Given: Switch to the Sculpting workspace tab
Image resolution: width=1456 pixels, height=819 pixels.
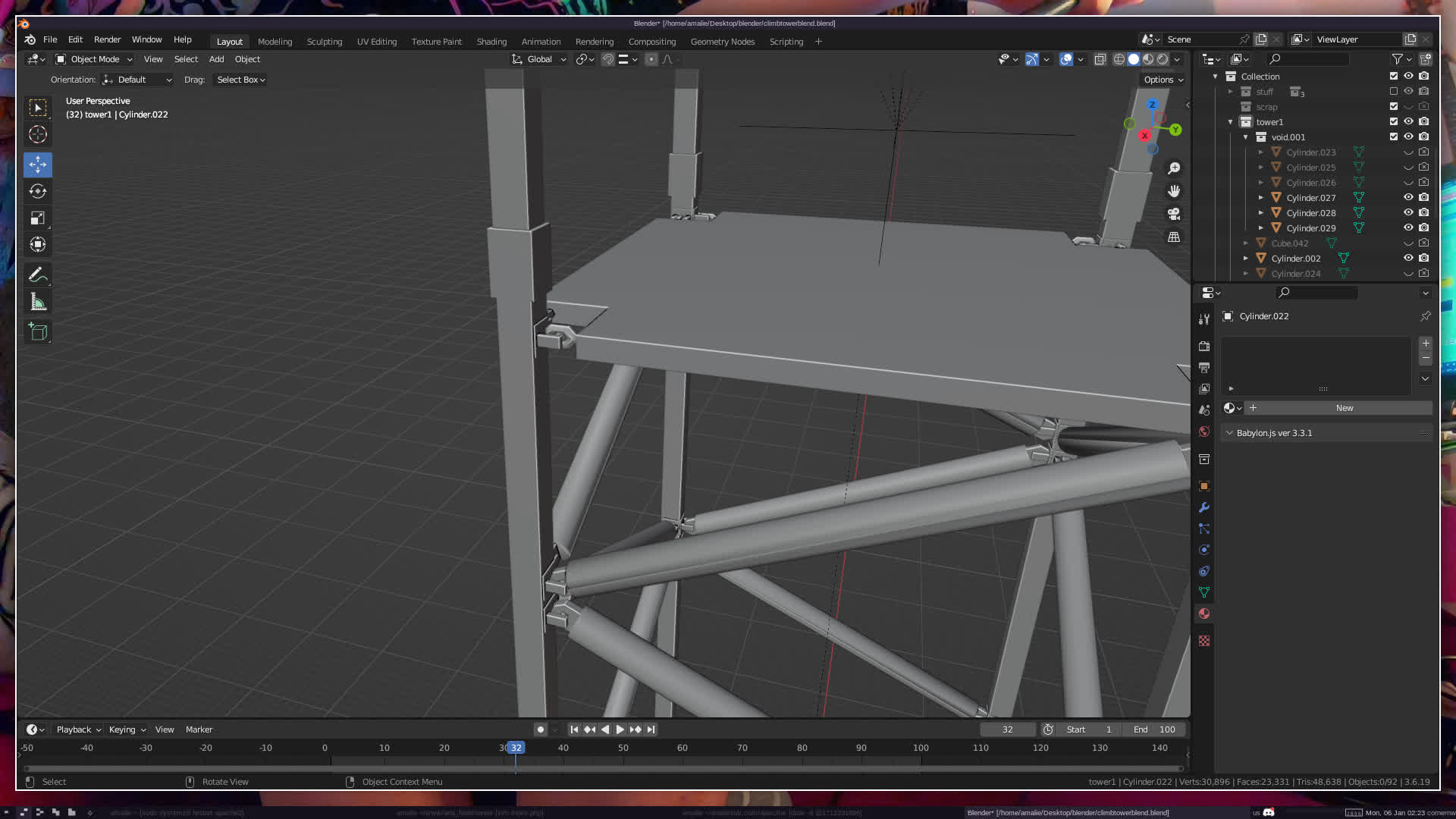Looking at the screenshot, I should (324, 42).
